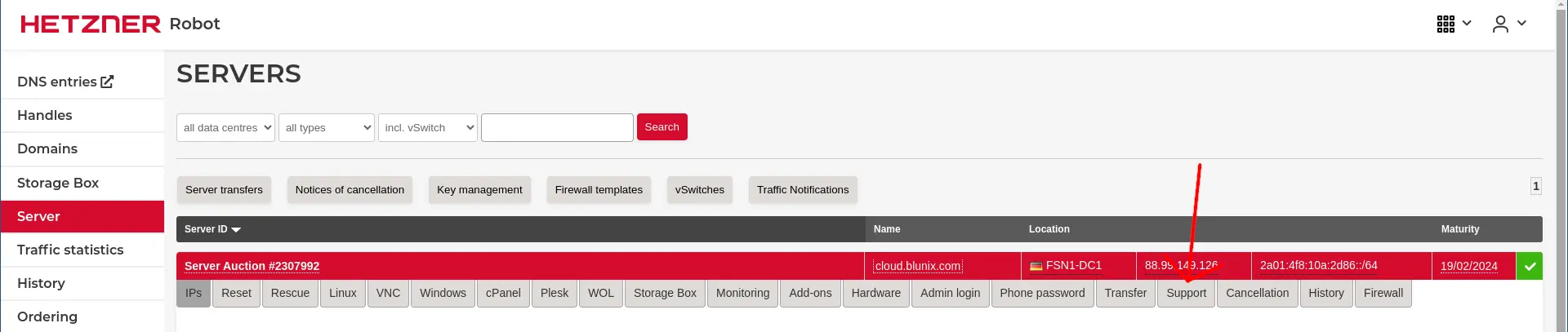Image resolution: width=1568 pixels, height=332 pixels.
Task: Switch to the Support tab
Action: coord(1186,293)
